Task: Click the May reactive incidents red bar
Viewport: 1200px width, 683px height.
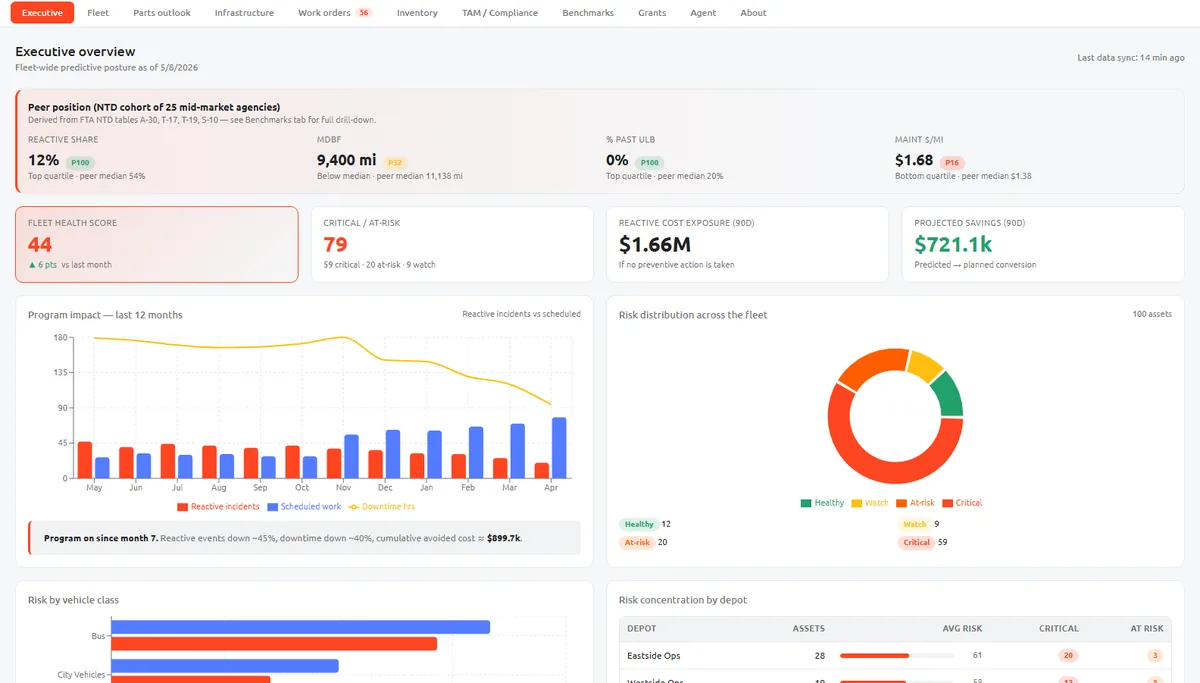Action: point(85,460)
